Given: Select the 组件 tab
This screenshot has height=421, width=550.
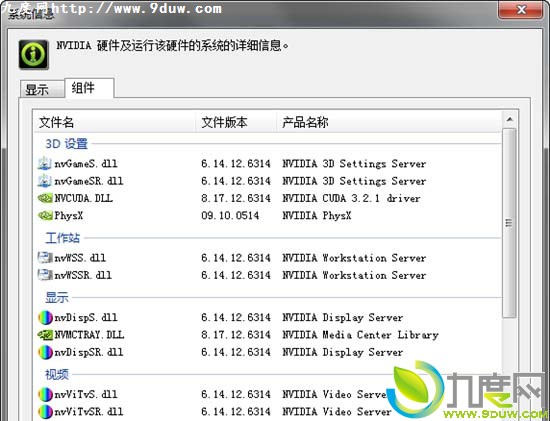Looking at the screenshot, I should pyautogui.click(x=89, y=88).
